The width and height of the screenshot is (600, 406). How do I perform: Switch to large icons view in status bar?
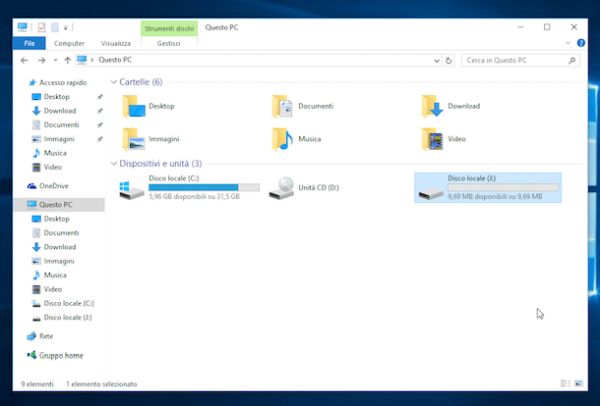579,384
